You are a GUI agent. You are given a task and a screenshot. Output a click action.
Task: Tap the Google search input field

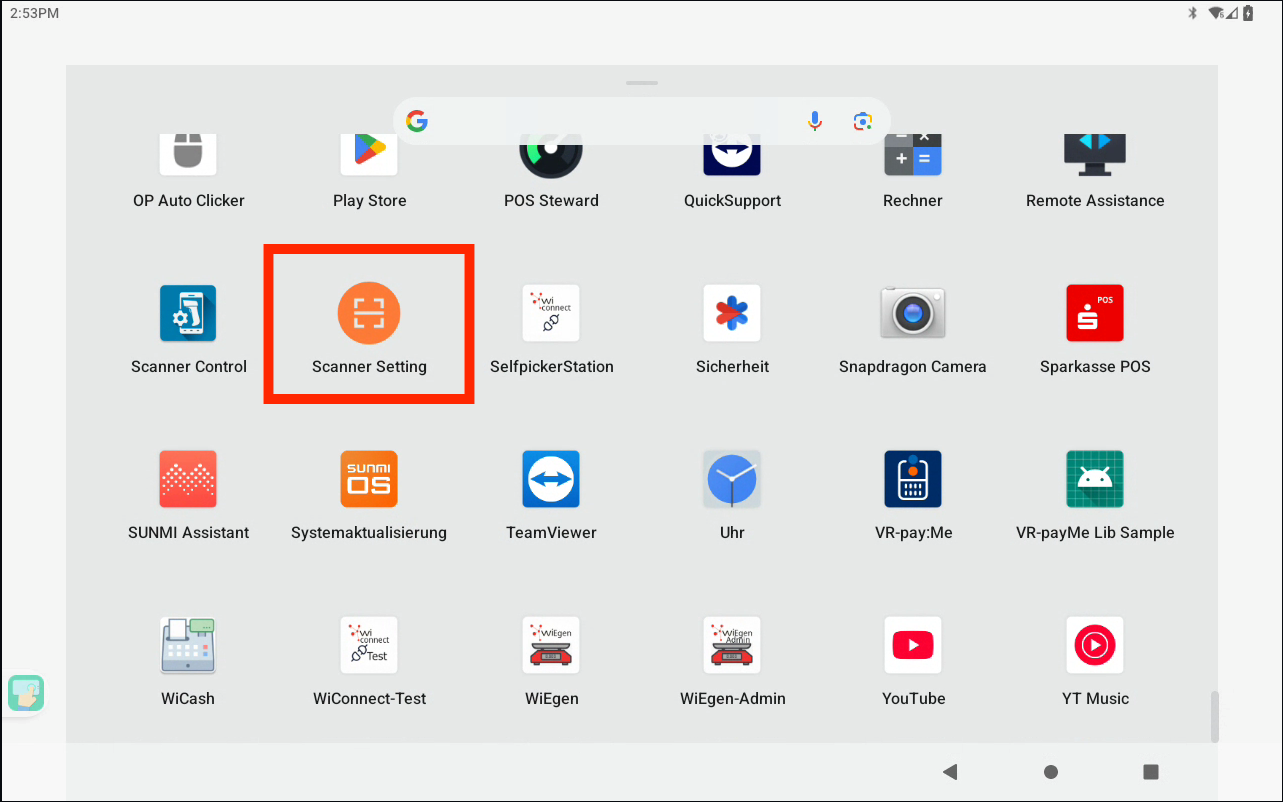642,121
